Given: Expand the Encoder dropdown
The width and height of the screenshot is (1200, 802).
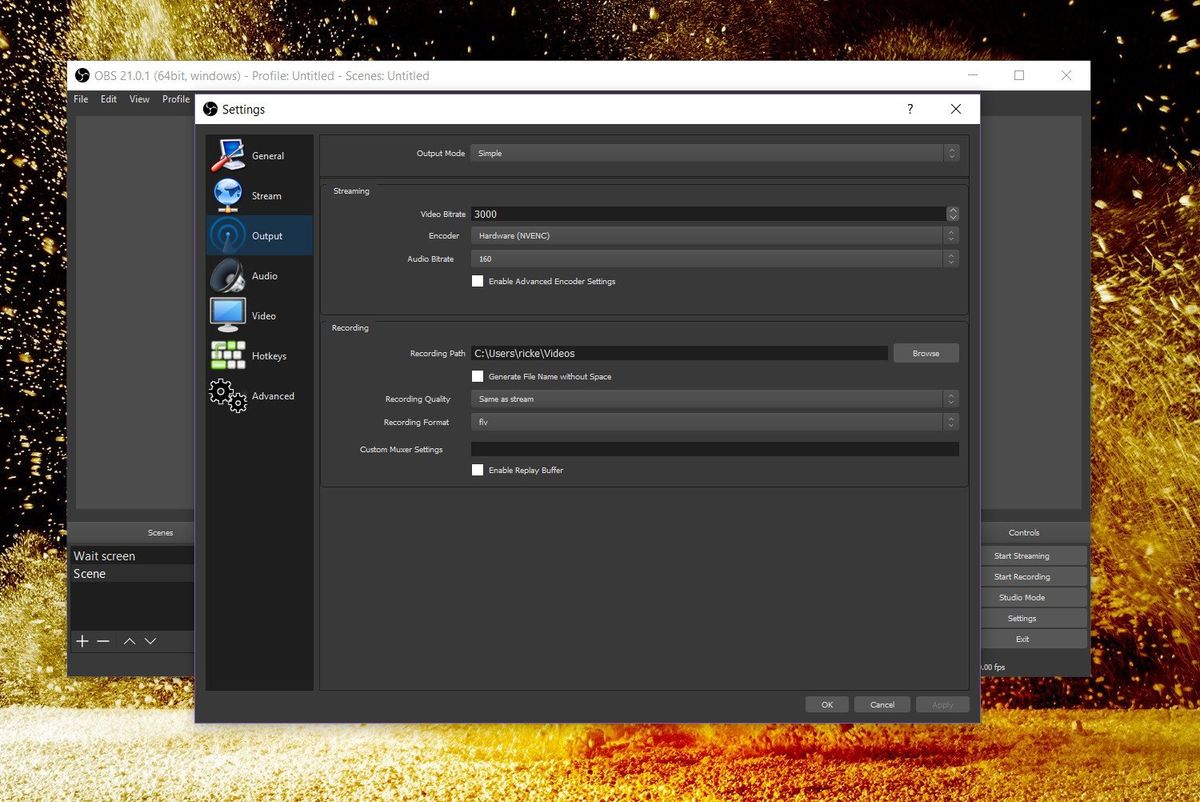Looking at the screenshot, I should click(x=714, y=235).
